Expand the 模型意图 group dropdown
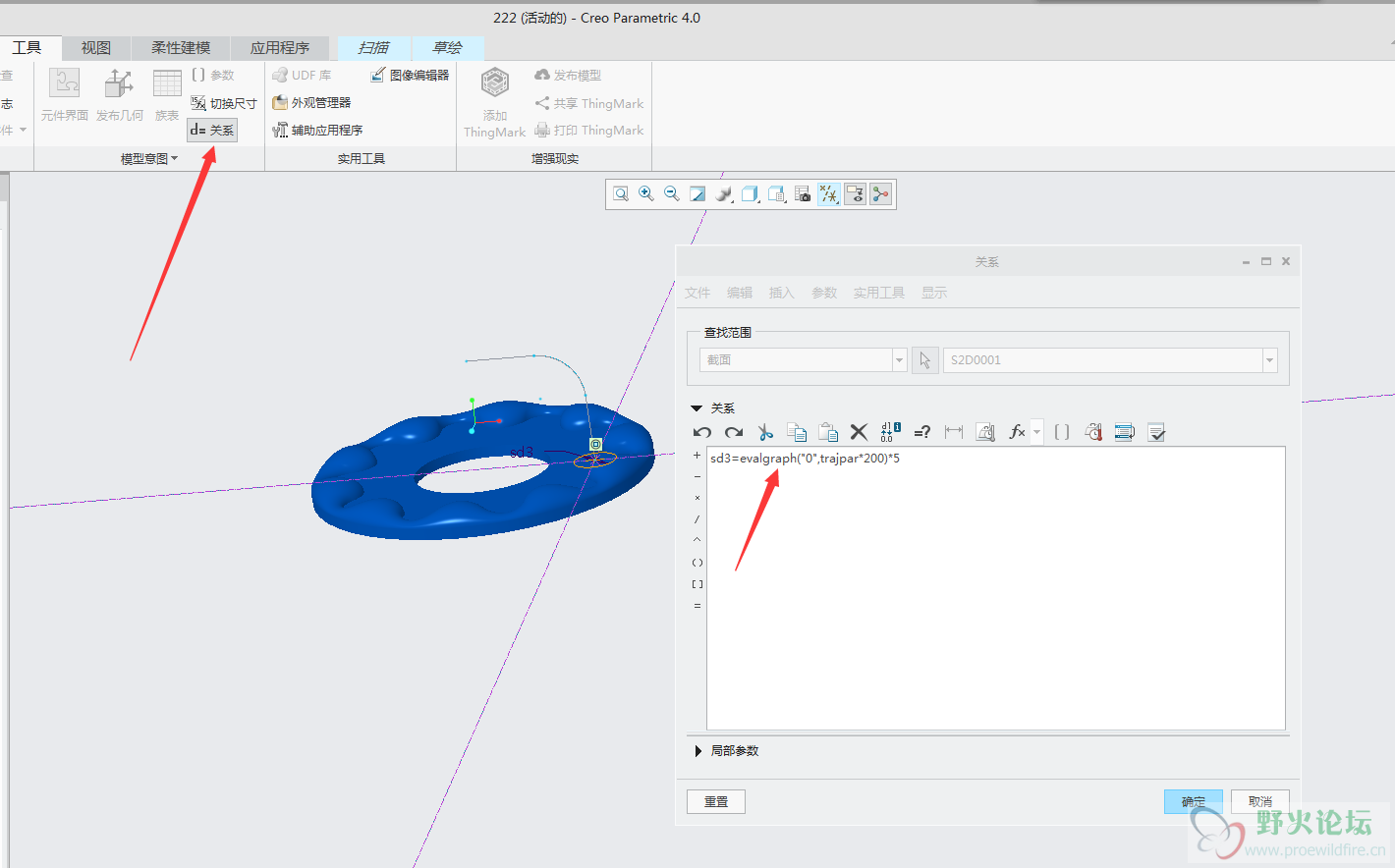Screen dimensions: 1395x868 point(149,158)
